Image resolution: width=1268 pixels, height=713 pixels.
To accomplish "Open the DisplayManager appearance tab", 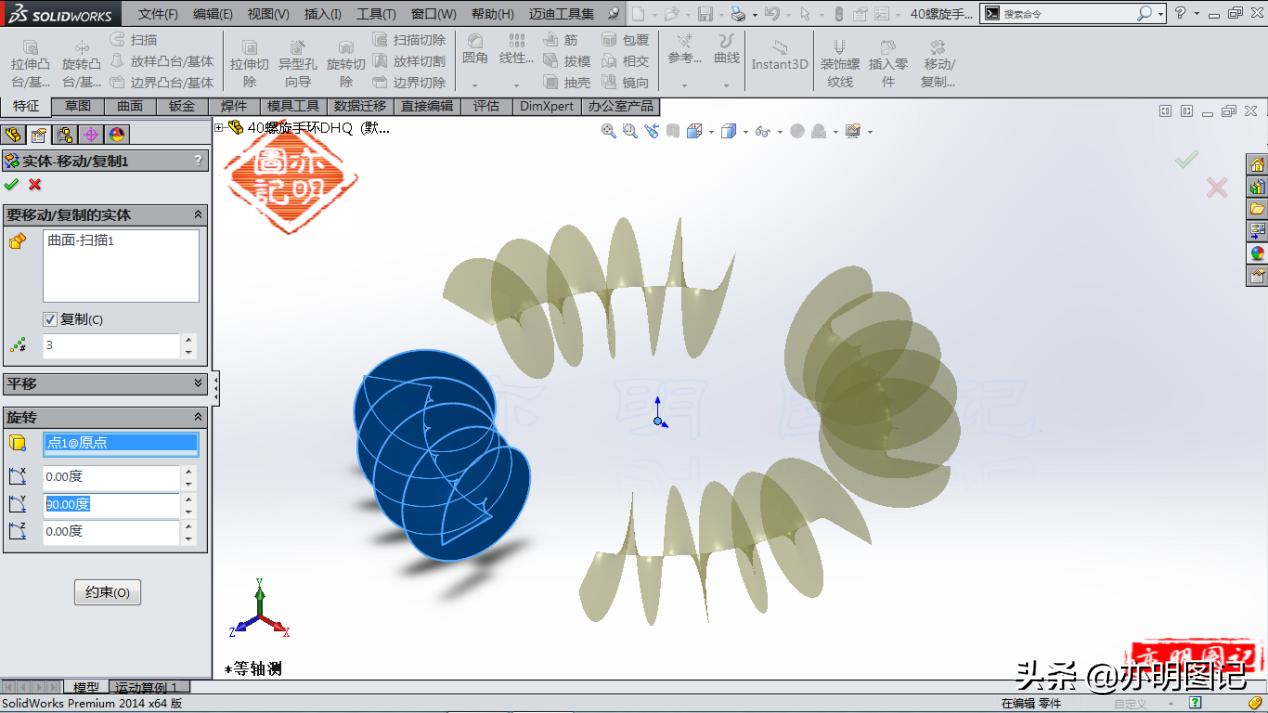I will tap(116, 134).
